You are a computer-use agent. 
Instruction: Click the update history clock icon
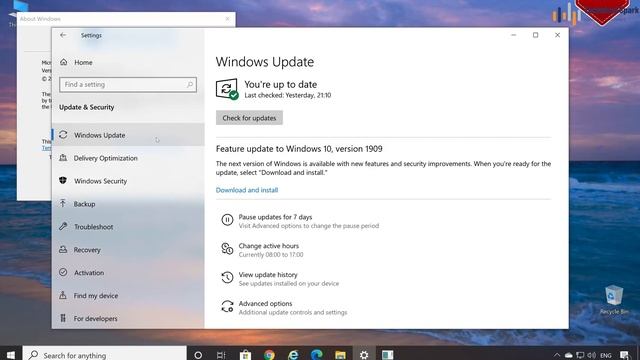pos(227,278)
